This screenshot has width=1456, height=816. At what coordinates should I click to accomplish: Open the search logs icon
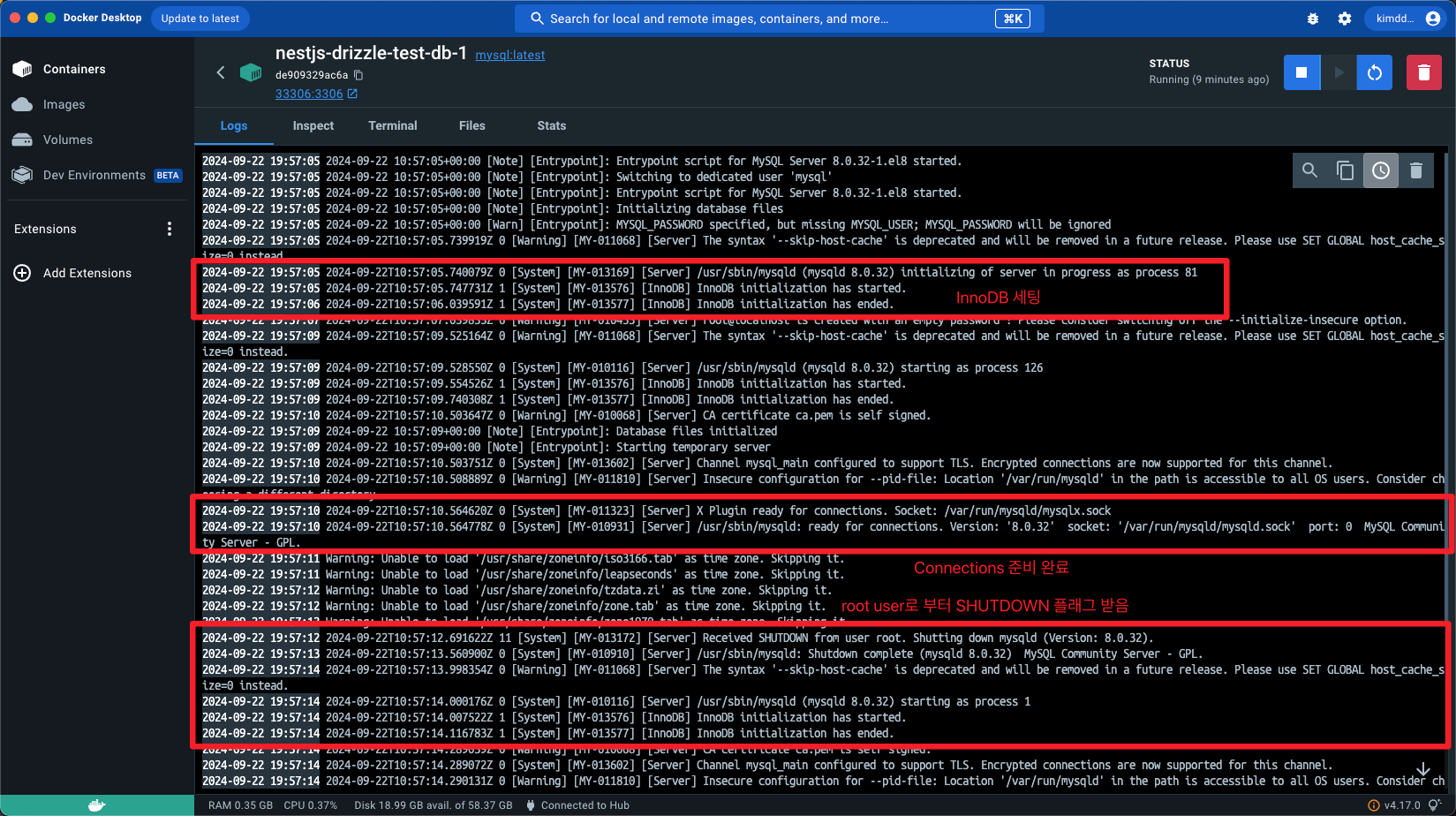tap(1309, 170)
